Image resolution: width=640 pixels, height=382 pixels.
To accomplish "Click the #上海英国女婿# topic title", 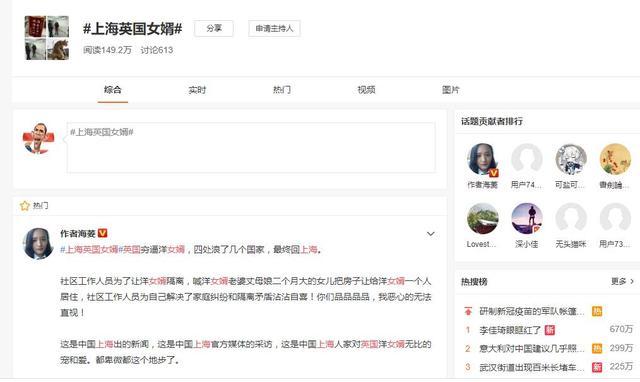I will coord(133,29).
